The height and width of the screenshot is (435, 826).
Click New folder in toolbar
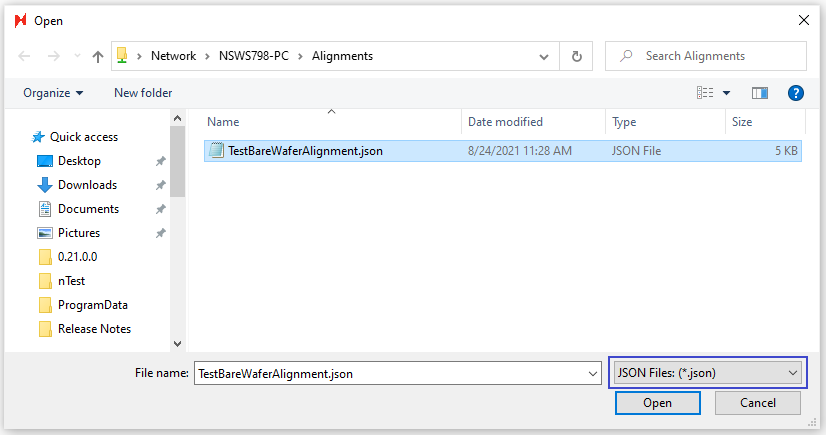pyautogui.click(x=143, y=93)
